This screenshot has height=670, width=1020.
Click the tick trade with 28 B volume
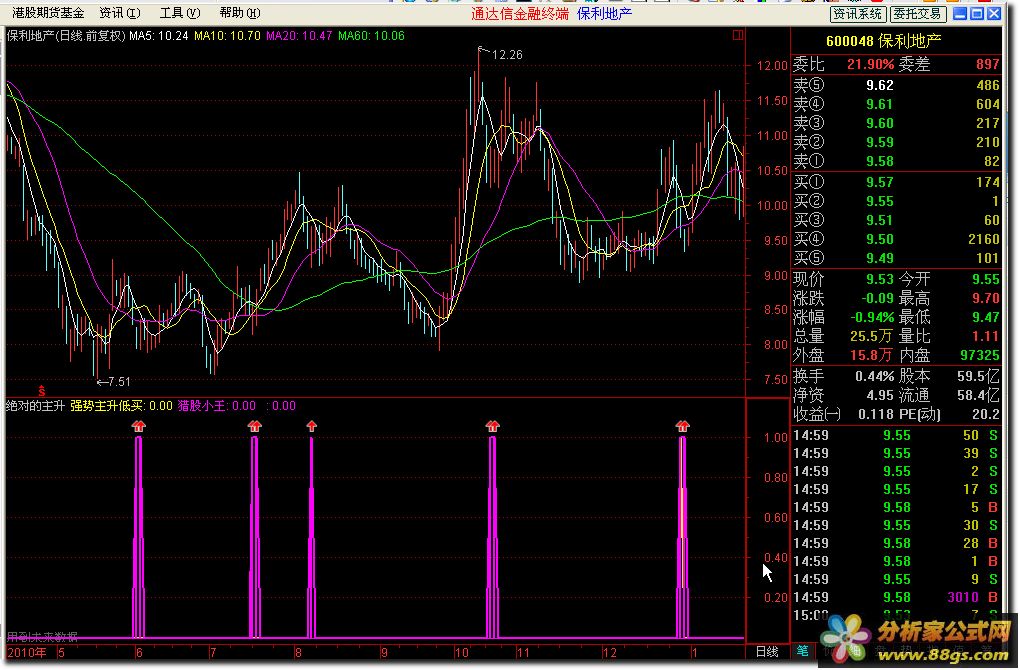(x=896, y=543)
